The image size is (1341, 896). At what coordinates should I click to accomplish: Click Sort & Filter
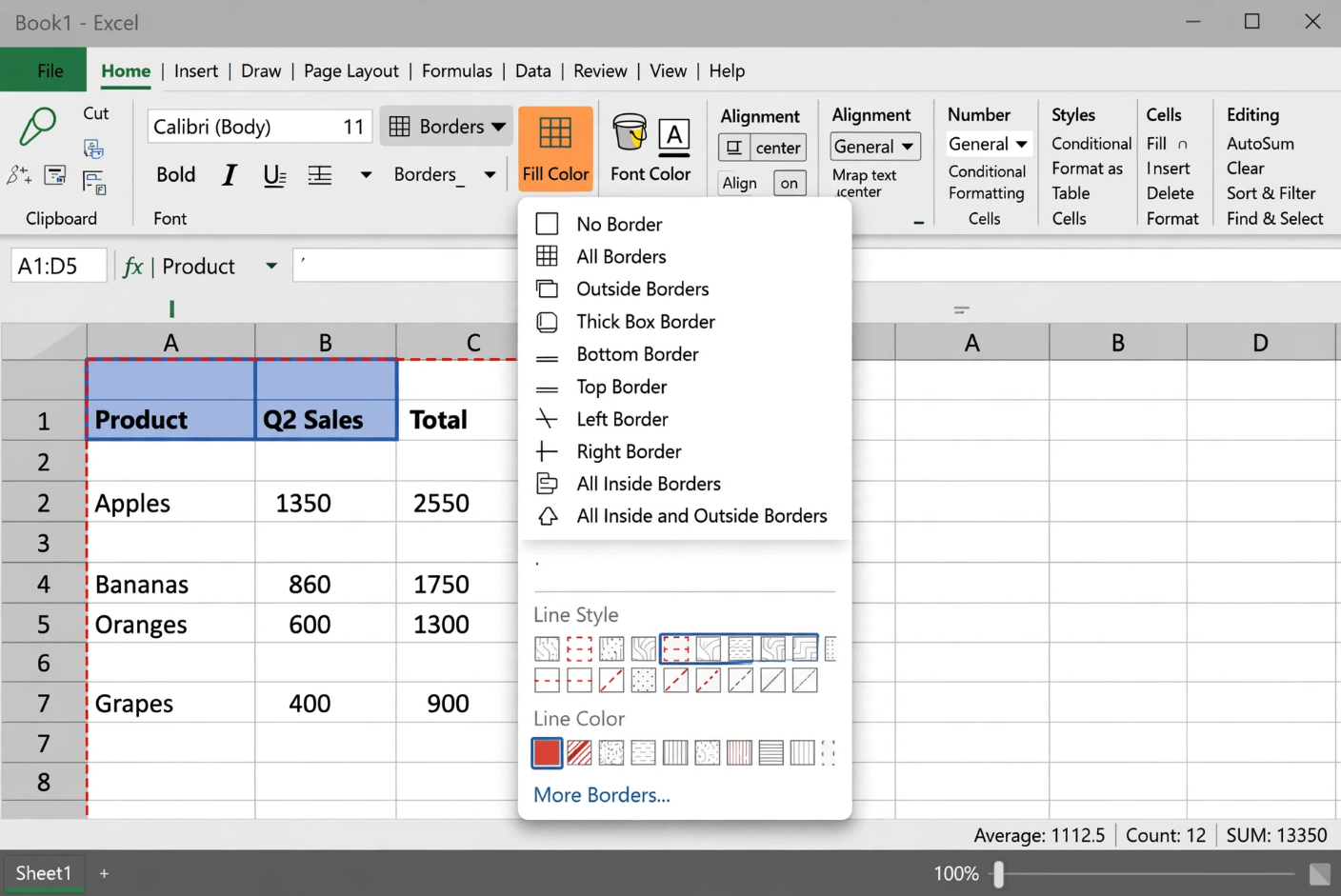click(x=1271, y=193)
